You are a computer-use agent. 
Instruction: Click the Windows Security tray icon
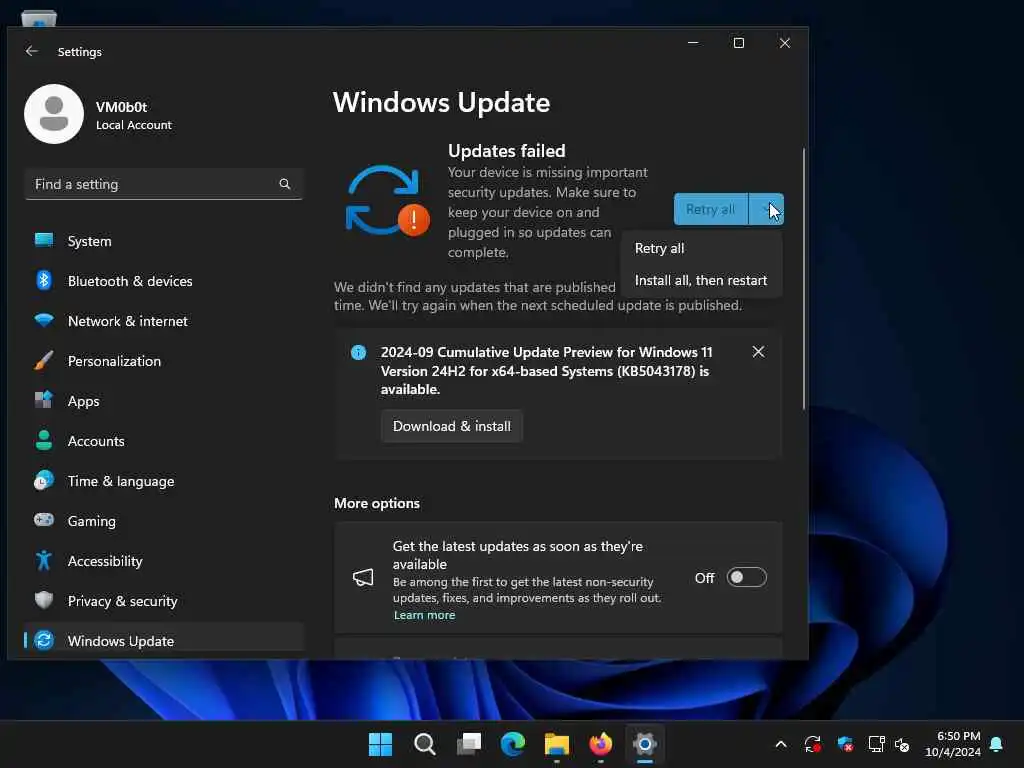(845, 744)
